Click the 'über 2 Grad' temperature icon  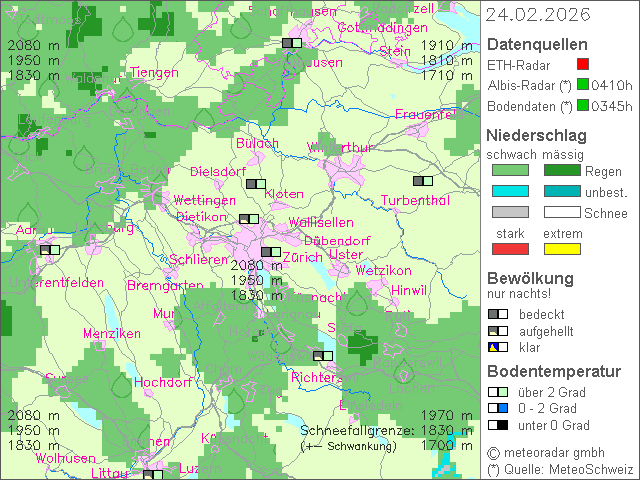(497, 392)
